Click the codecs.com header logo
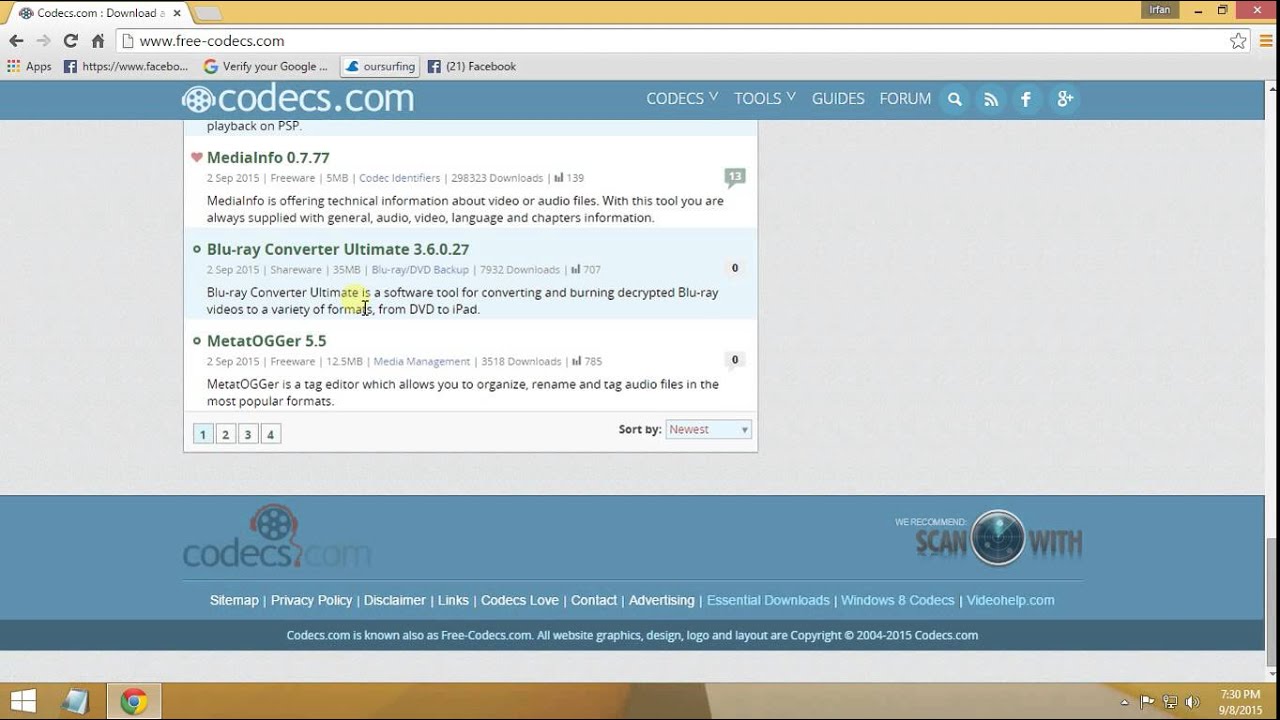 click(x=297, y=98)
